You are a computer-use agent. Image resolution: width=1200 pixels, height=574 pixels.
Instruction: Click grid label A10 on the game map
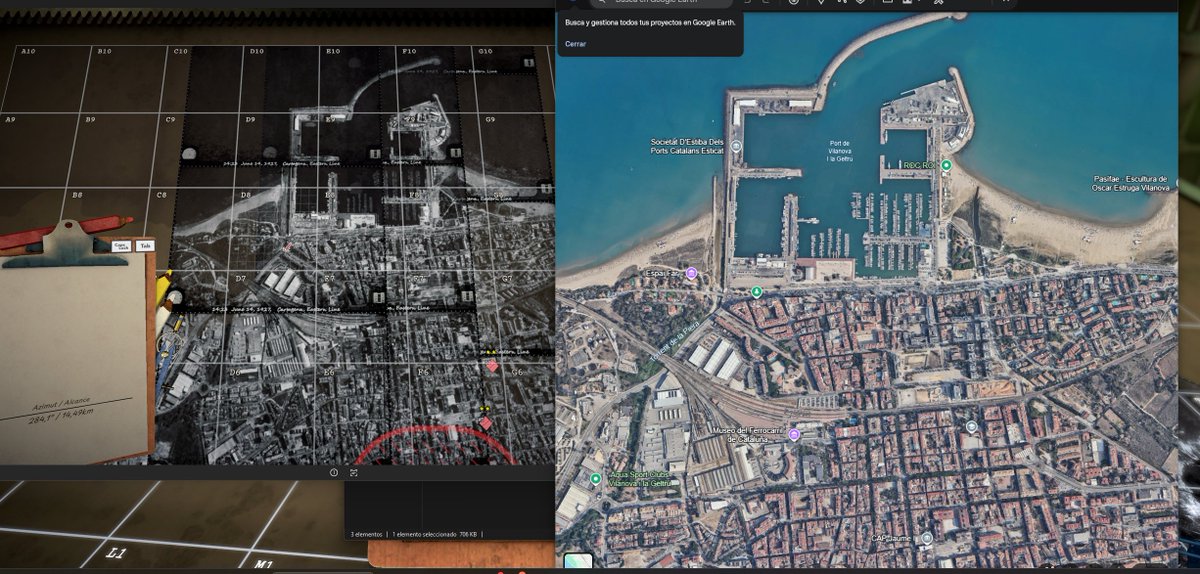(28, 51)
